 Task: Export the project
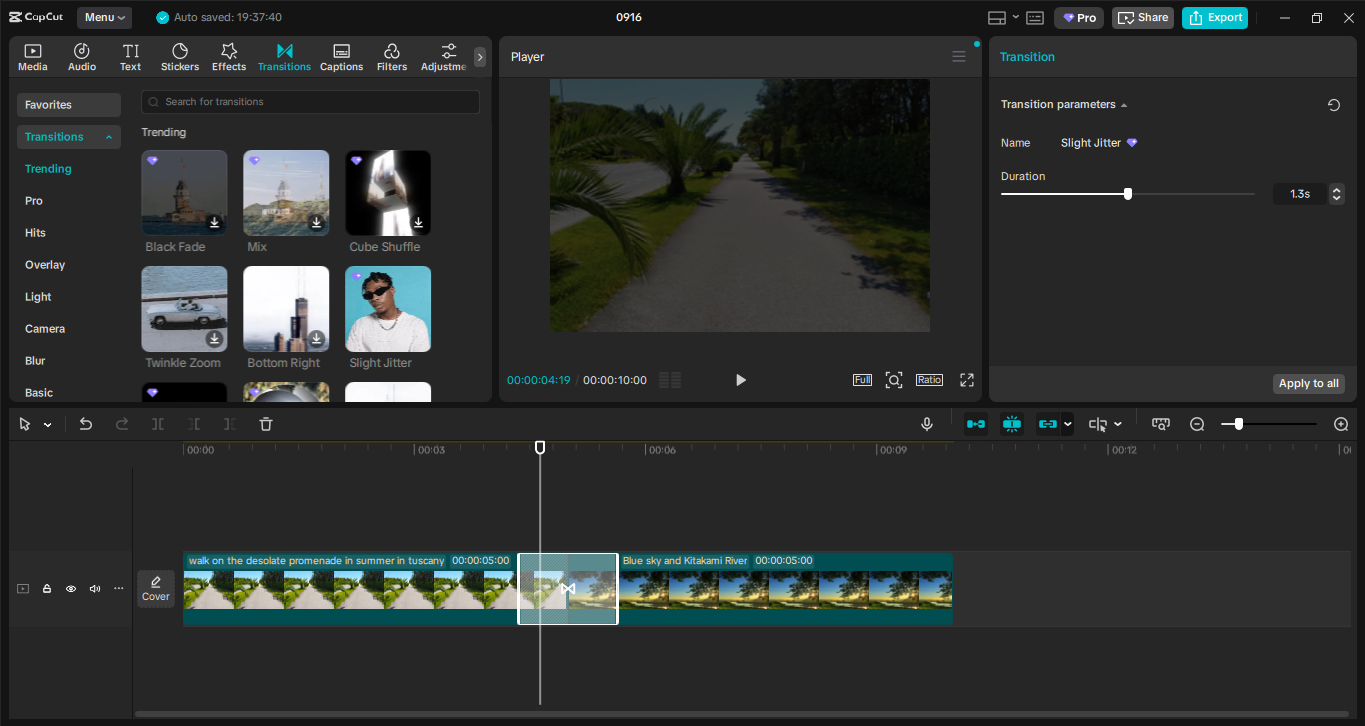pos(1214,17)
